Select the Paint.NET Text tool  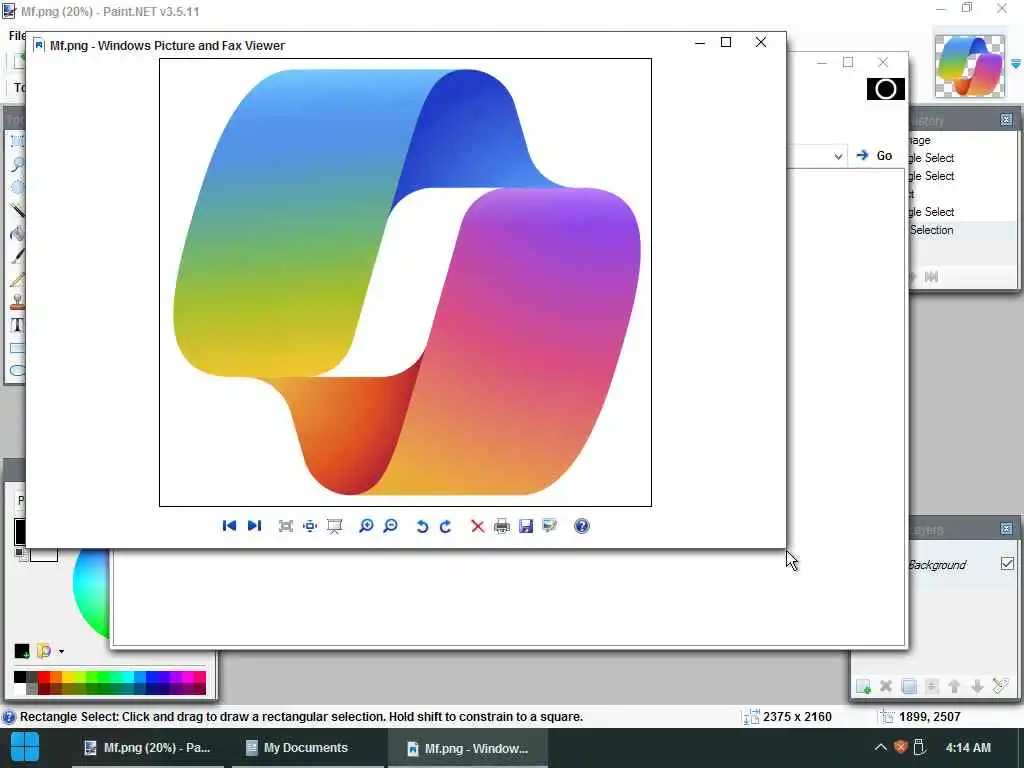17,325
